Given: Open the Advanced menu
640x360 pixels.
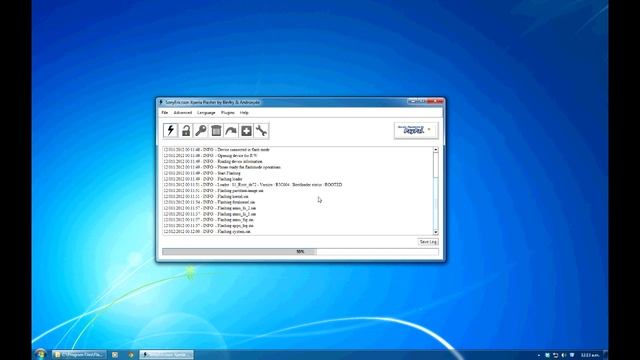Looking at the screenshot, I should coord(182,113).
